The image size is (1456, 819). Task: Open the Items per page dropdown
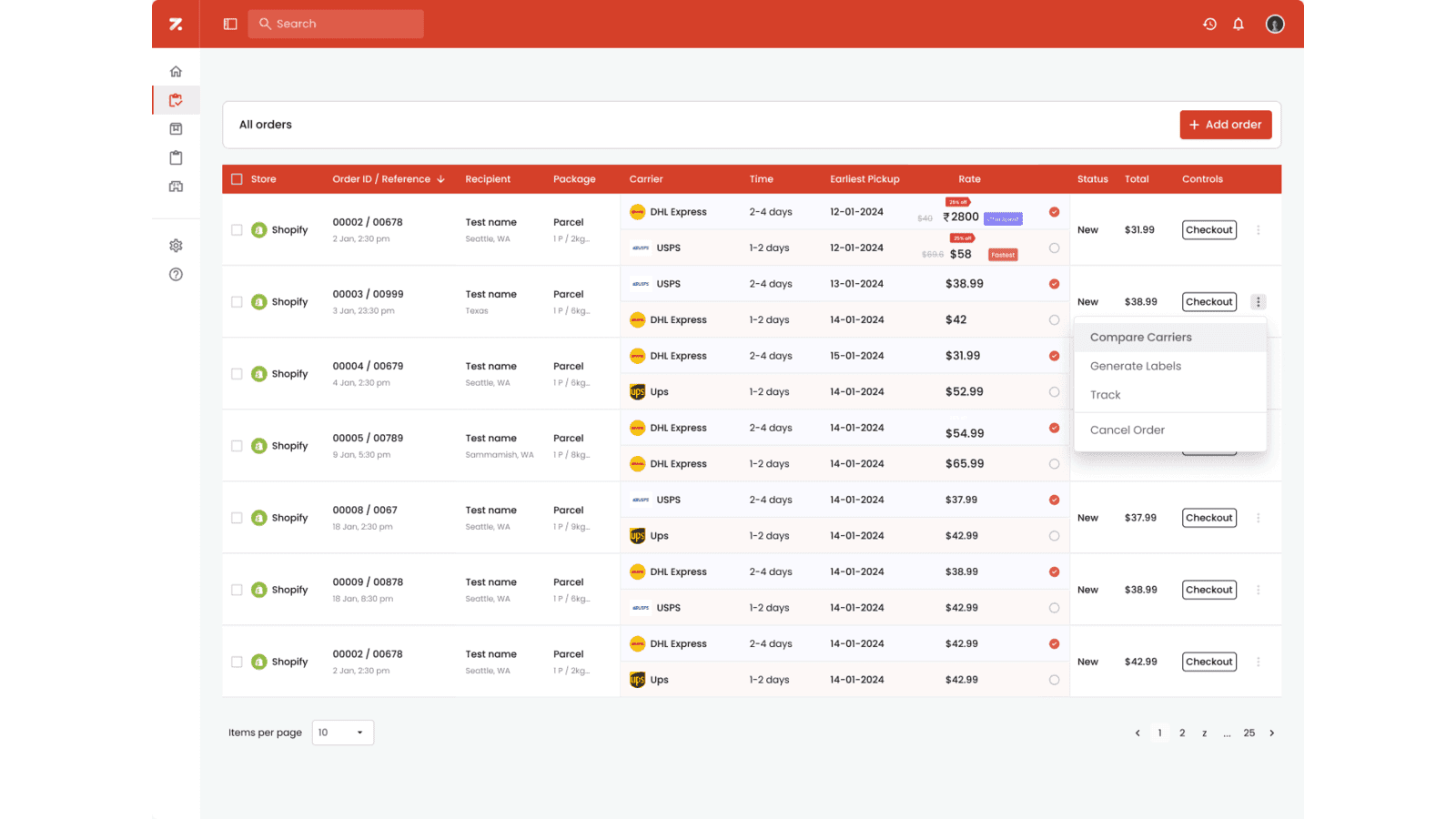point(342,732)
